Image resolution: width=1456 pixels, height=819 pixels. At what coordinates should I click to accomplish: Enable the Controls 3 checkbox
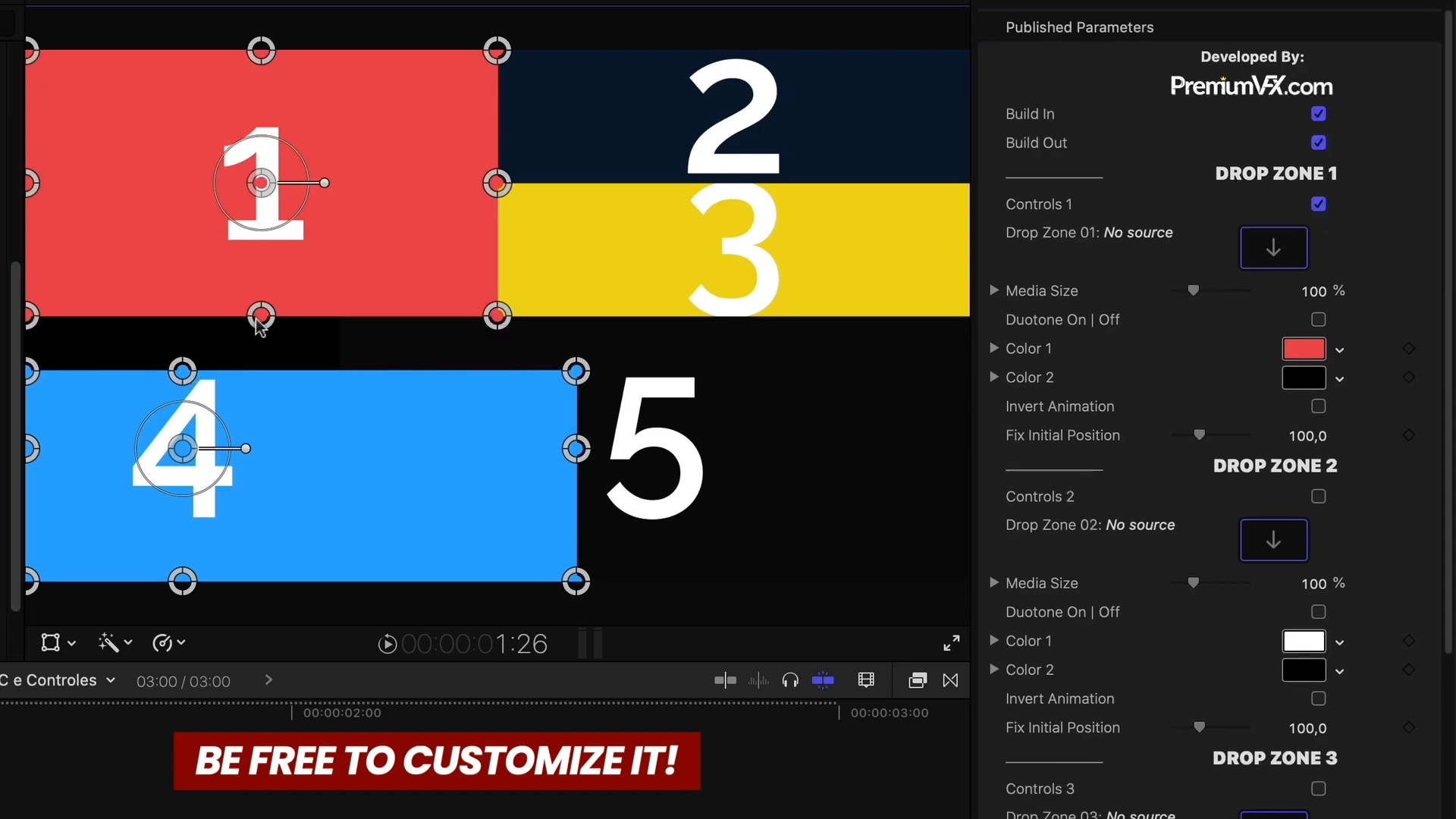pos(1319,789)
